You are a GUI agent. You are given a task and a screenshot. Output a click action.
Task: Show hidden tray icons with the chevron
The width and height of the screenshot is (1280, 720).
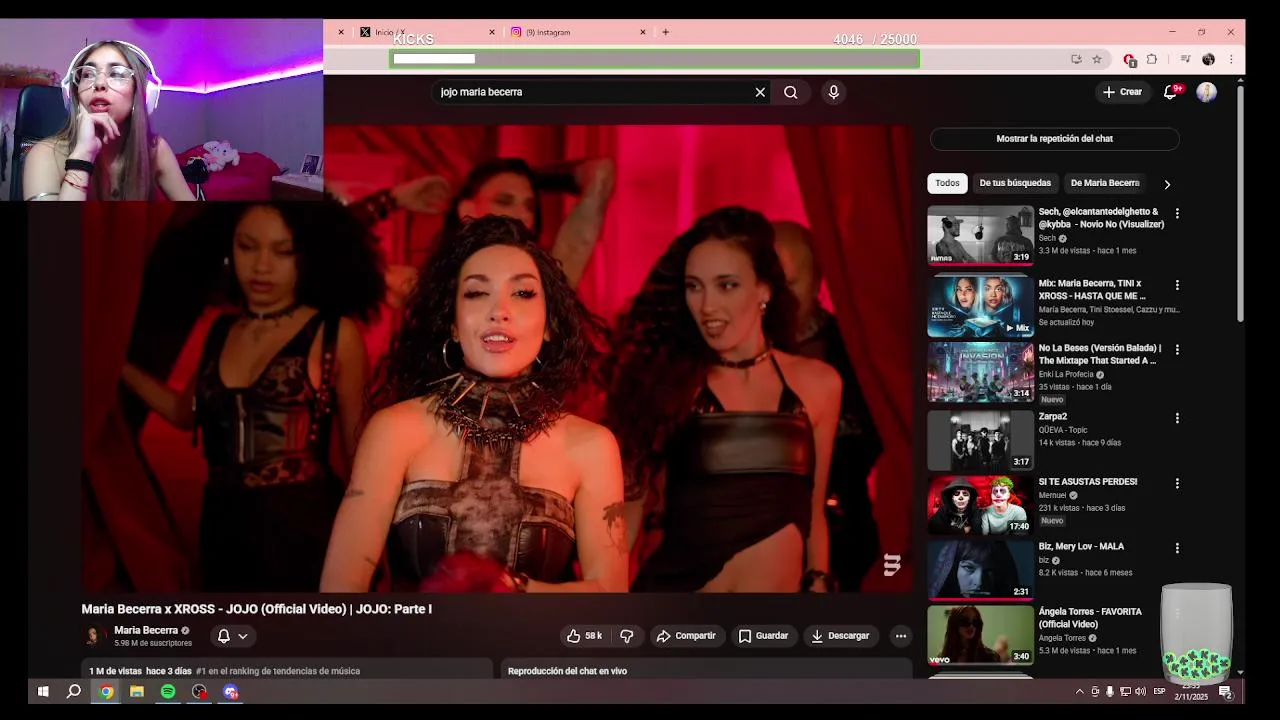1079,692
